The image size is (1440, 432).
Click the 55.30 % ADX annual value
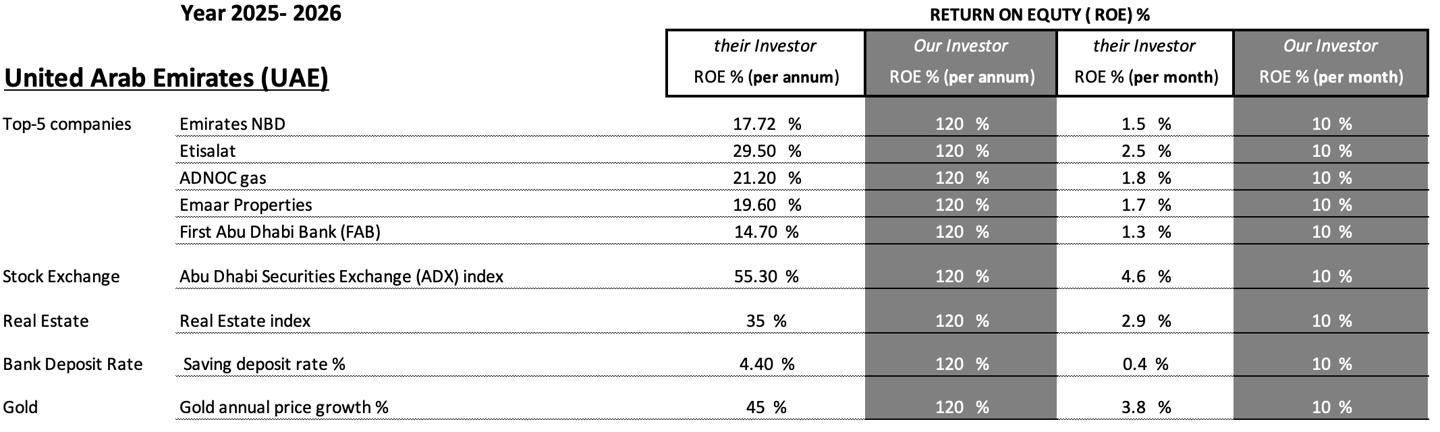click(x=766, y=277)
